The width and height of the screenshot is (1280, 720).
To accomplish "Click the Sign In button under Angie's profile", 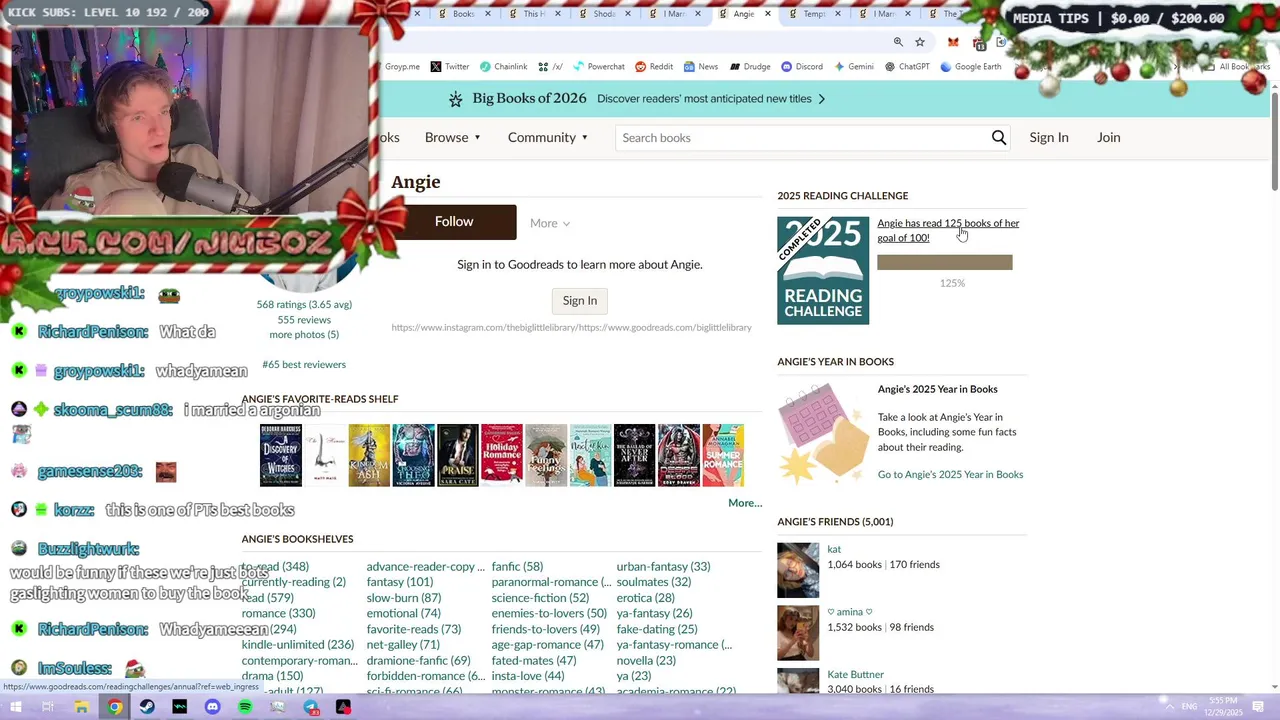I will click(x=580, y=301).
